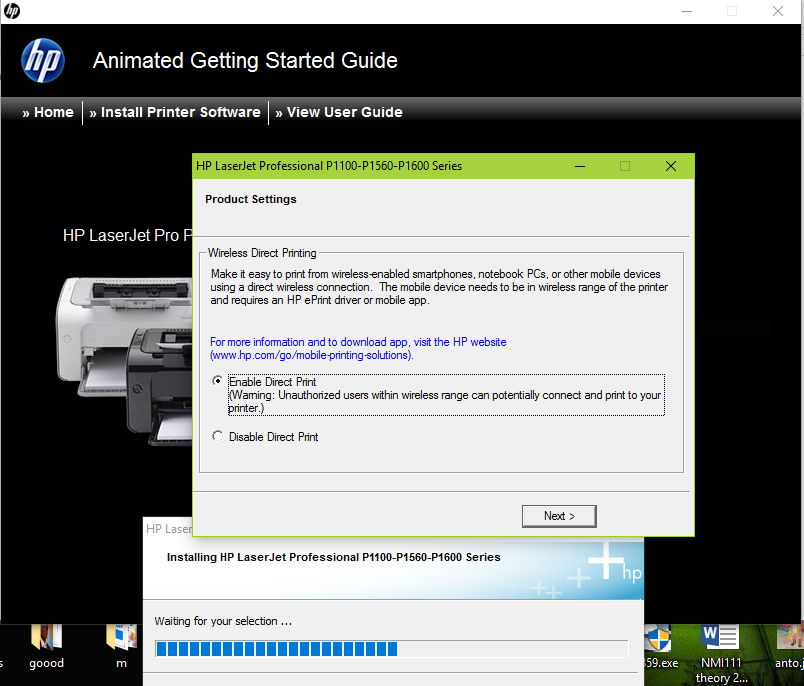Open the HP mobile printing solutions link
This screenshot has width=804, height=686.
click(358, 348)
